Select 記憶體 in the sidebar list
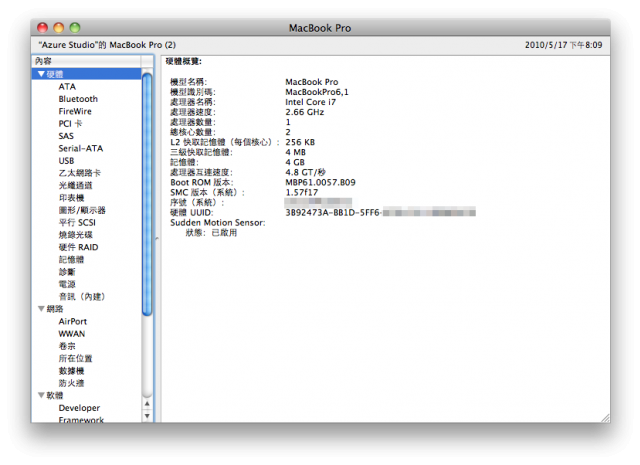The image size is (640, 465). 71,259
